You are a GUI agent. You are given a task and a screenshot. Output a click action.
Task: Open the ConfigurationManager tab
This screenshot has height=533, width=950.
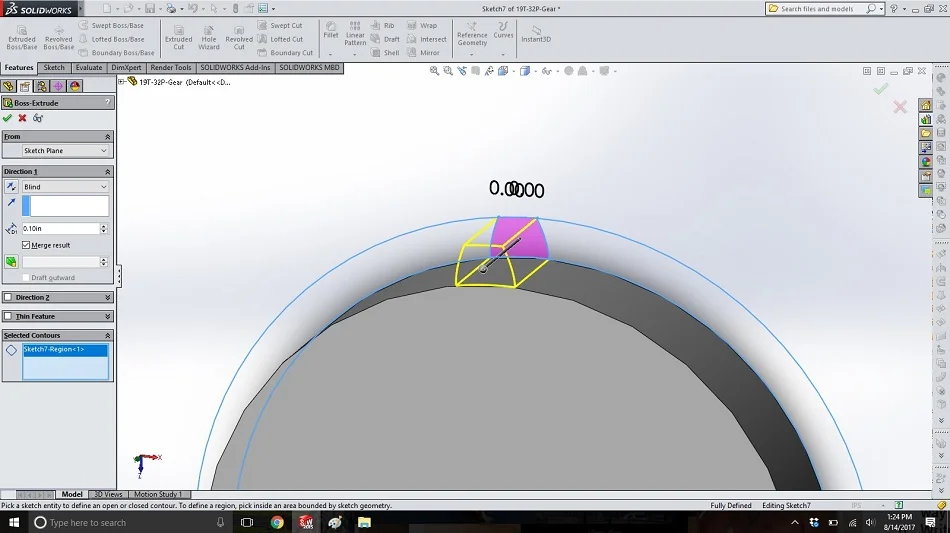coord(41,86)
